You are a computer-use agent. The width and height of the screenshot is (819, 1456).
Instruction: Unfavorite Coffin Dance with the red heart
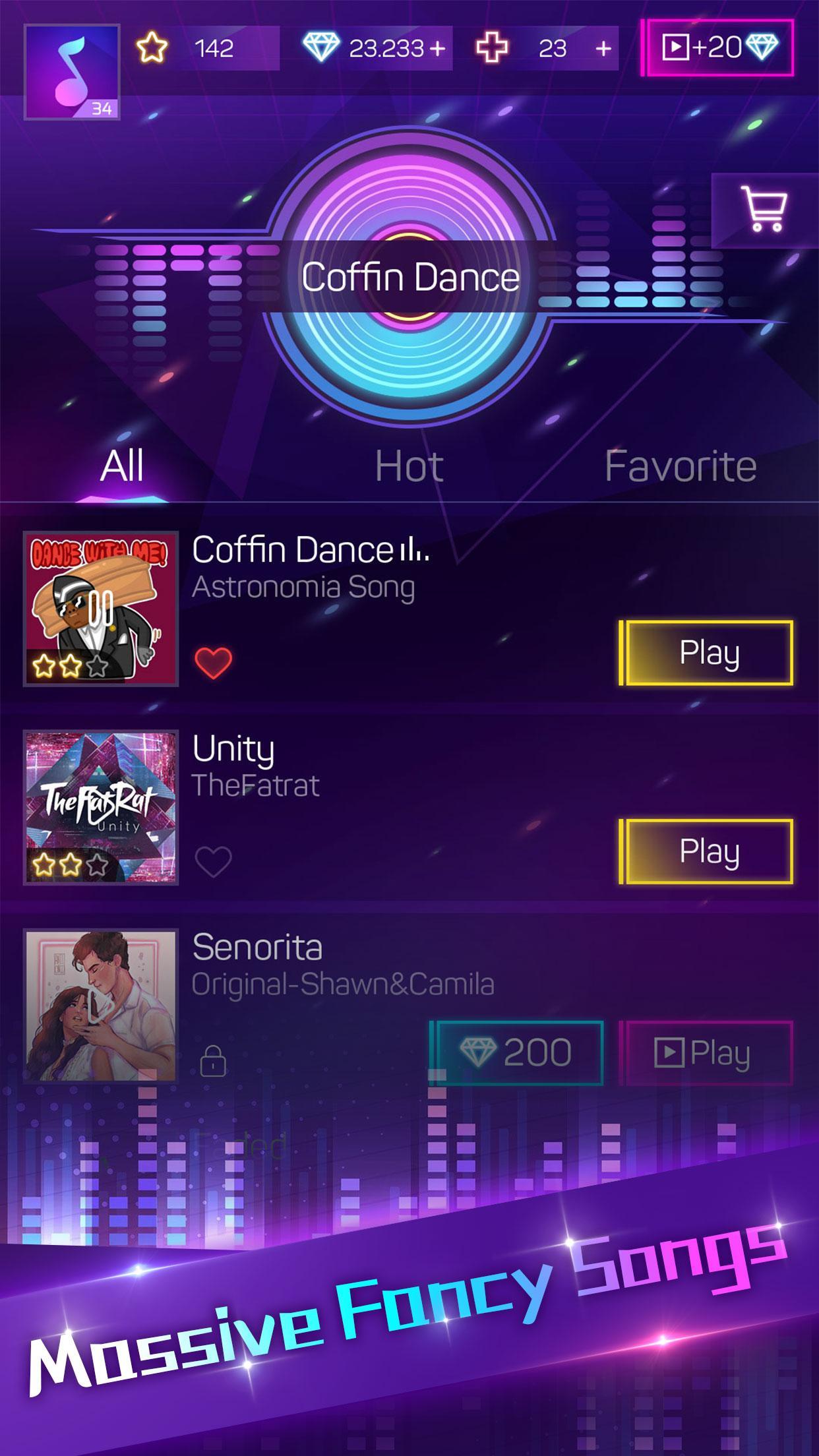point(213,663)
